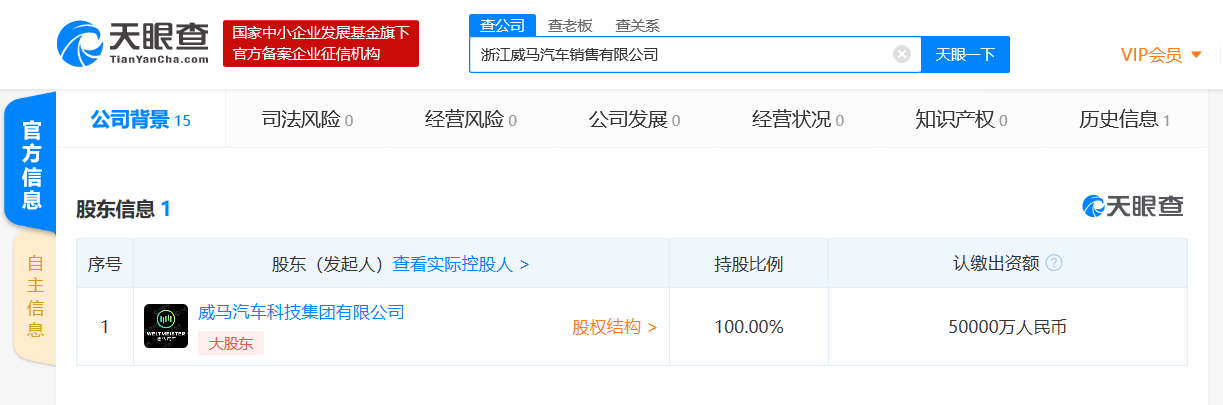Switch to the 查公司 search tab

coord(503,25)
